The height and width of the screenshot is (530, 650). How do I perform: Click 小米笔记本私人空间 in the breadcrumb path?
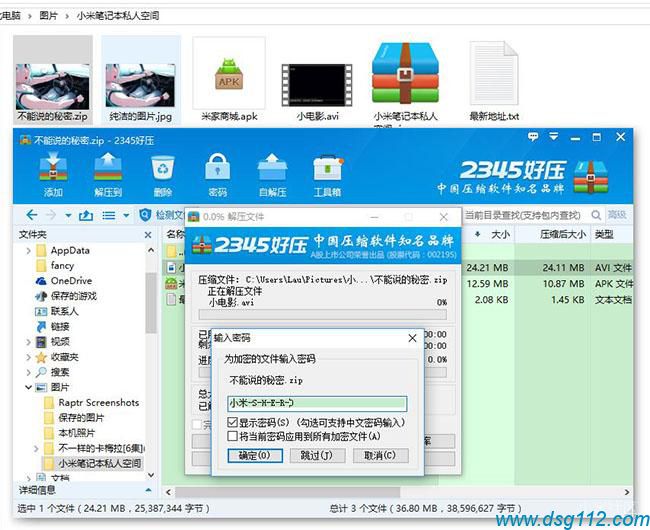pyautogui.click(x=118, y=16)
